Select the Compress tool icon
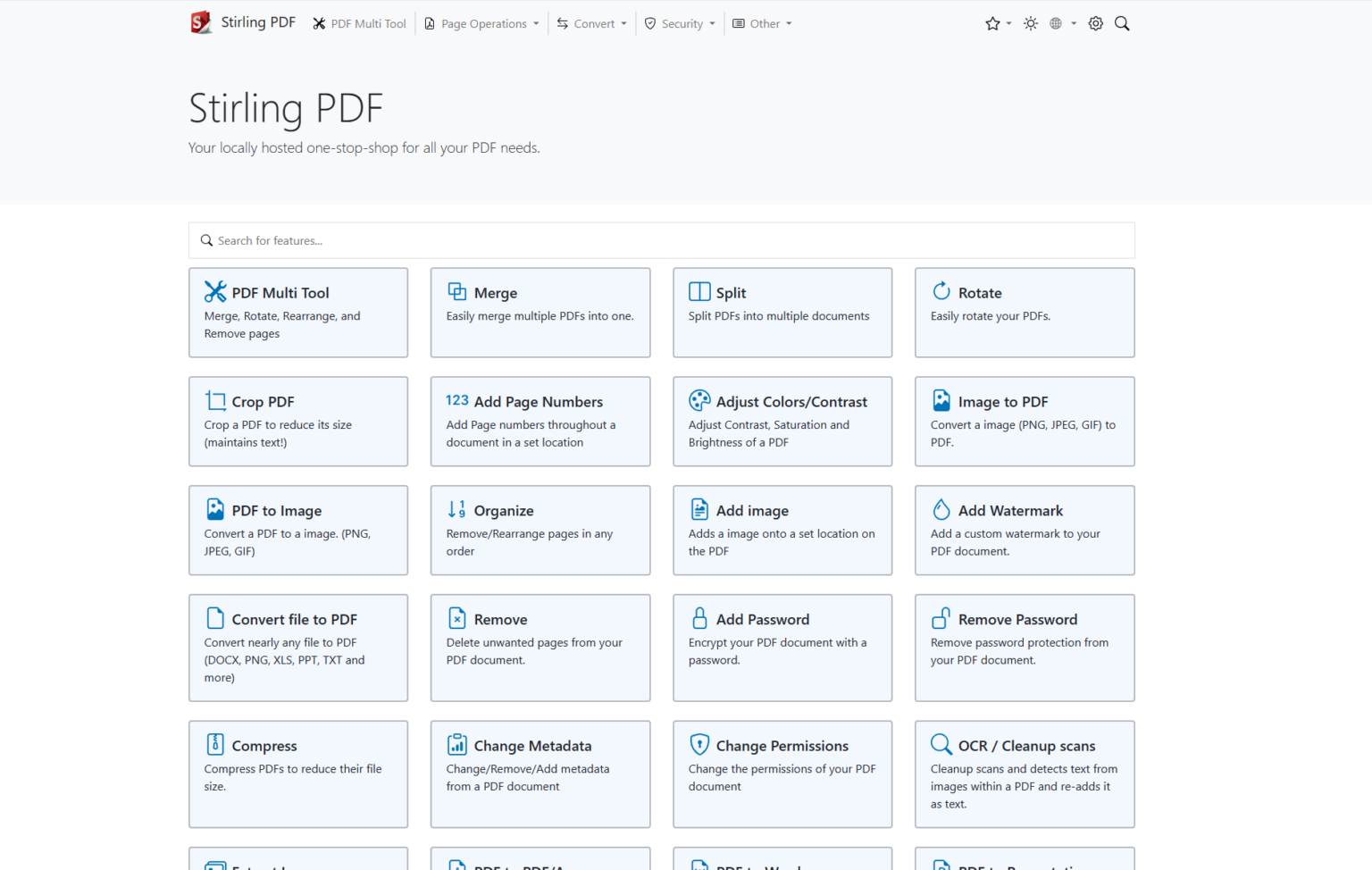The height and width of the screenshot is (870, 1372). click(x=214, y=743)
